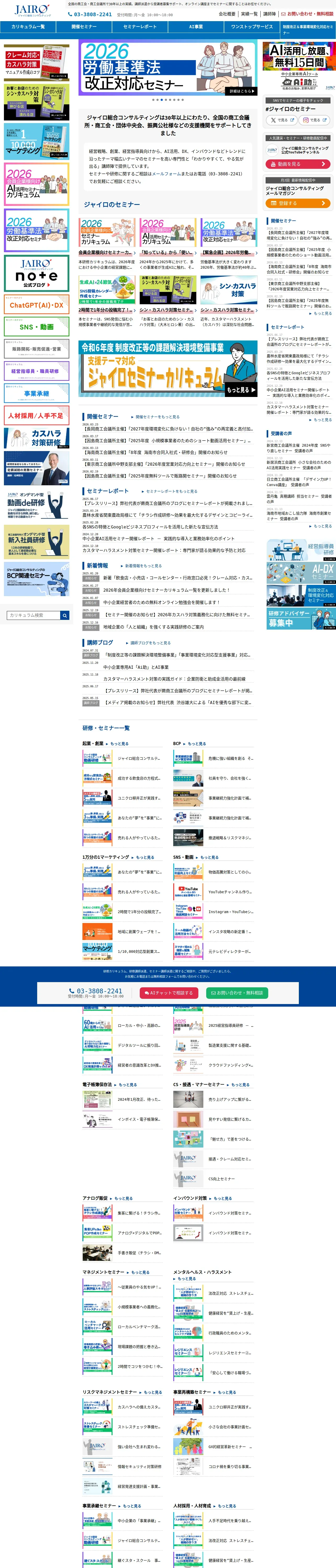This screenshot has width=336, height=1568.
Task: Open the 新入社員研修 banner
Action: [x=37, y=542]
